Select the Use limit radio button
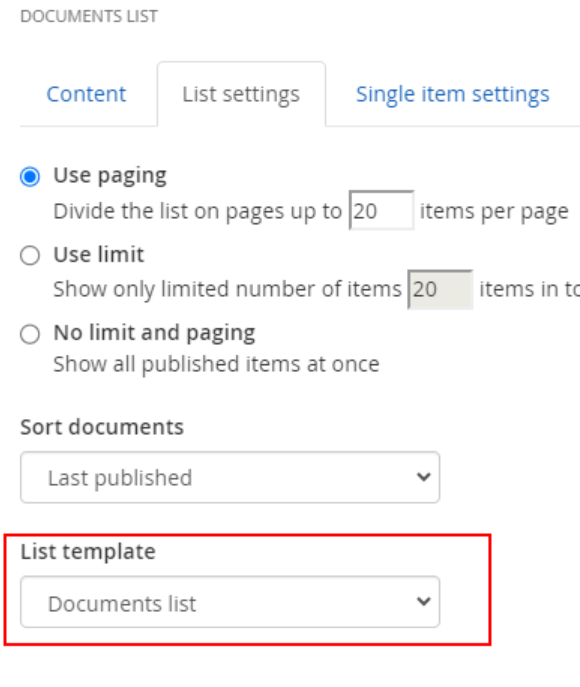 30,255
